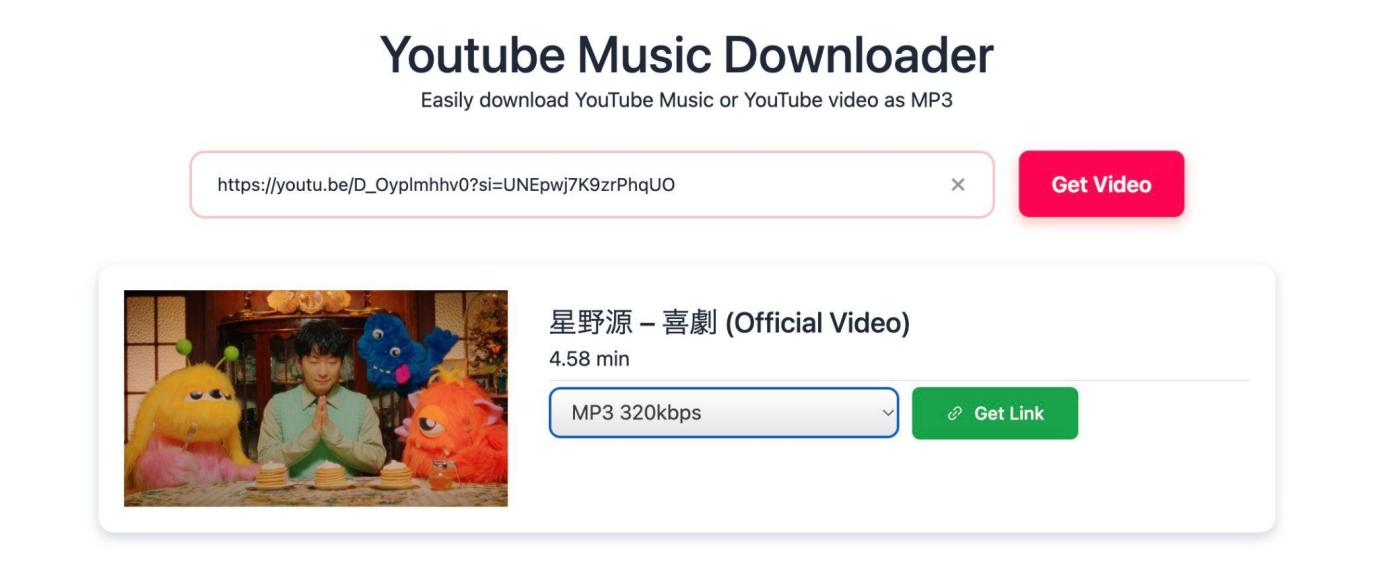
Task: Clear the URL with the X icon
Action: click(958, 184)
